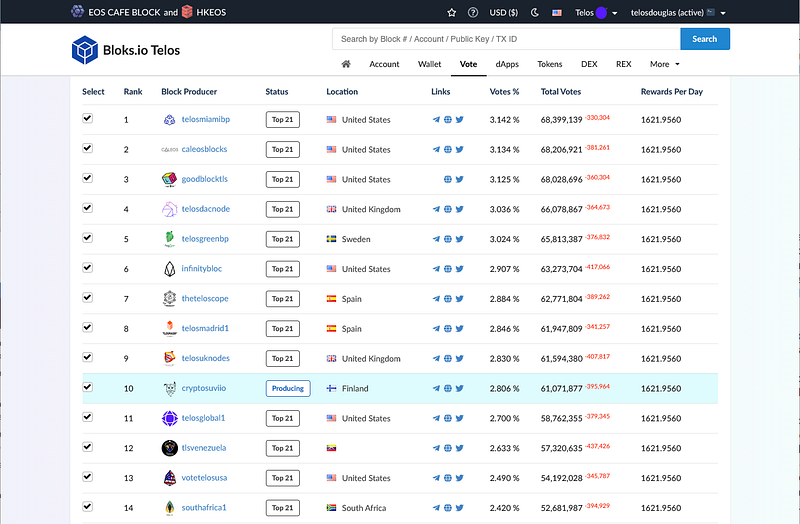Open telosmiamibp website globe icon
800x524 pixels.
[447, 119]
